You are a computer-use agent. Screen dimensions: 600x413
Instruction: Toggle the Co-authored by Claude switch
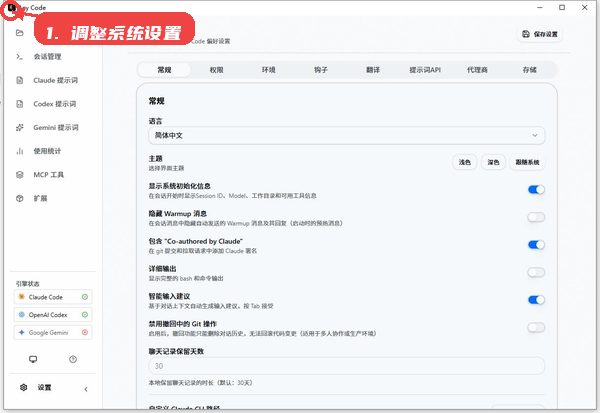[536, 245]
